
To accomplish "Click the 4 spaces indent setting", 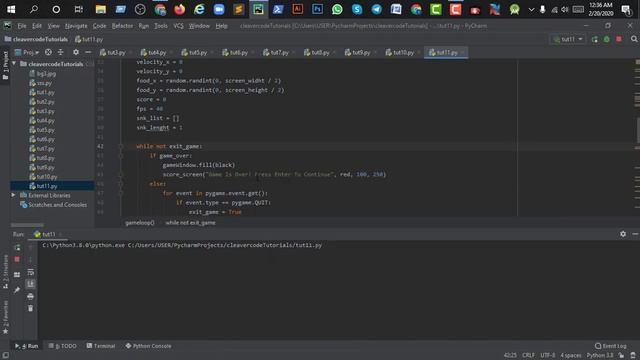I will pyautogui.click(x=571, y=356).
